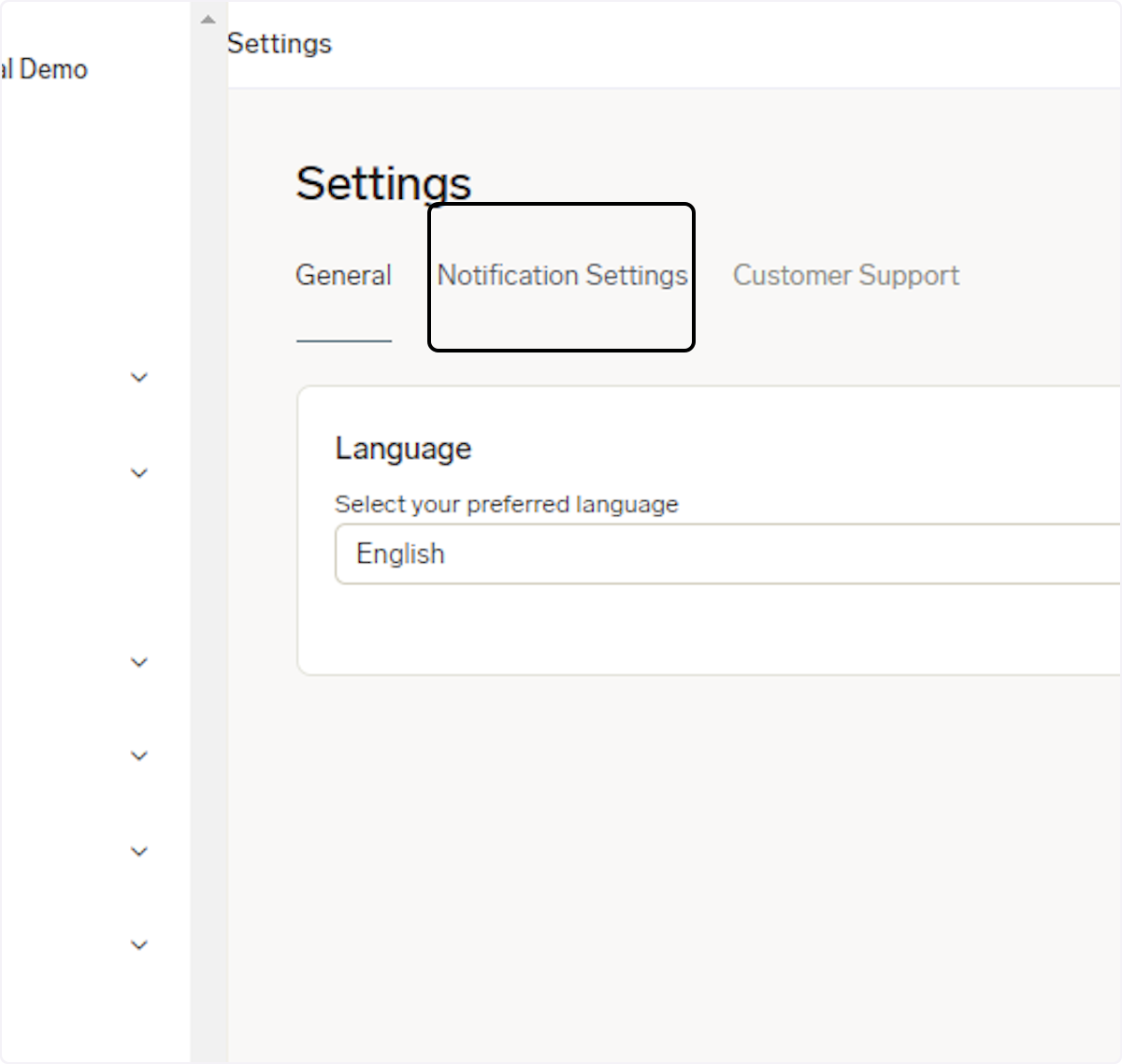The image size is (1122, 1064).
Task: Open the preferred language dropdown
Action: (x=729, y=554)
